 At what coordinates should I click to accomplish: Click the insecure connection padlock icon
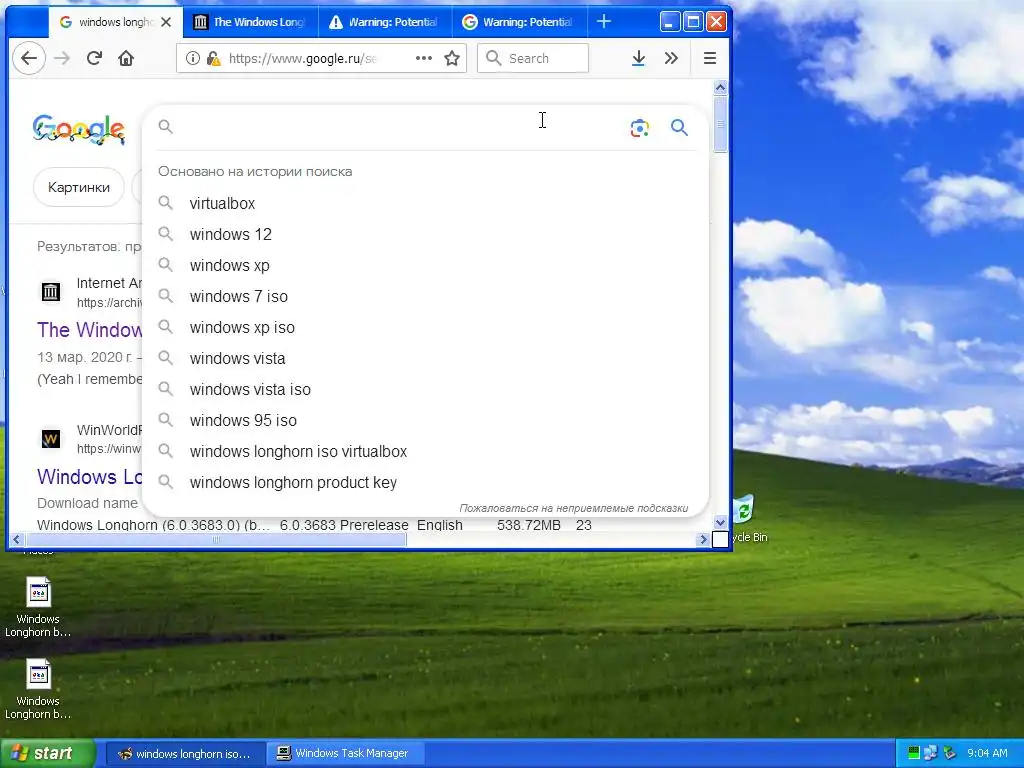213,58
